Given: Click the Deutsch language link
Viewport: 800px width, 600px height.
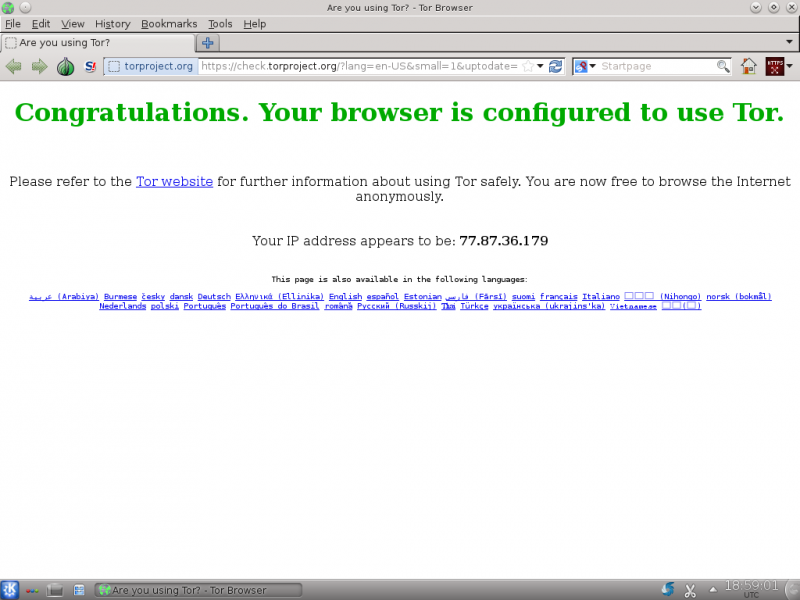Looking at the screenshot, I should coord(214,296).
